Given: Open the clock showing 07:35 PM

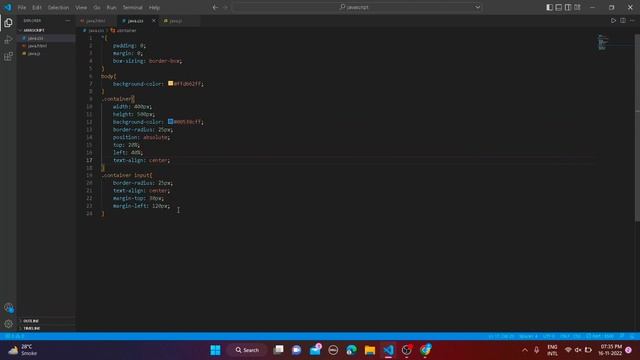Looking at the screenshot, I should point(611,350).
